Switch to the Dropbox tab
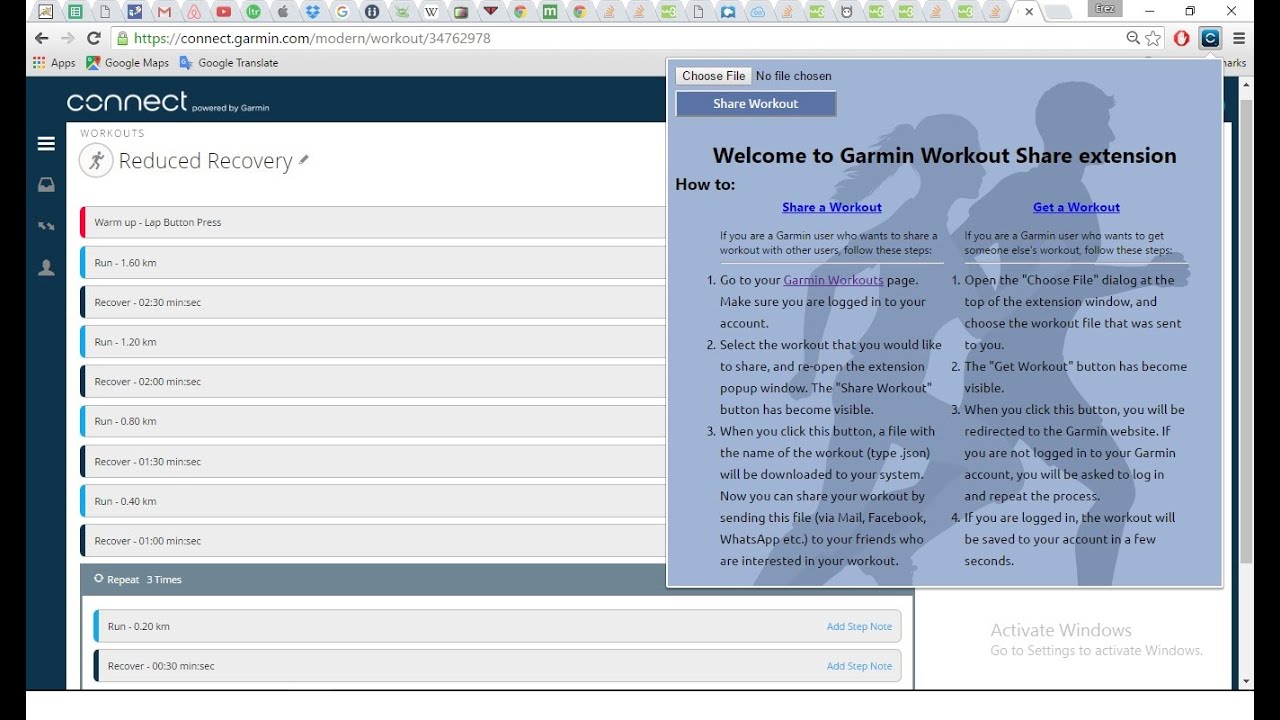 point(312,12)
